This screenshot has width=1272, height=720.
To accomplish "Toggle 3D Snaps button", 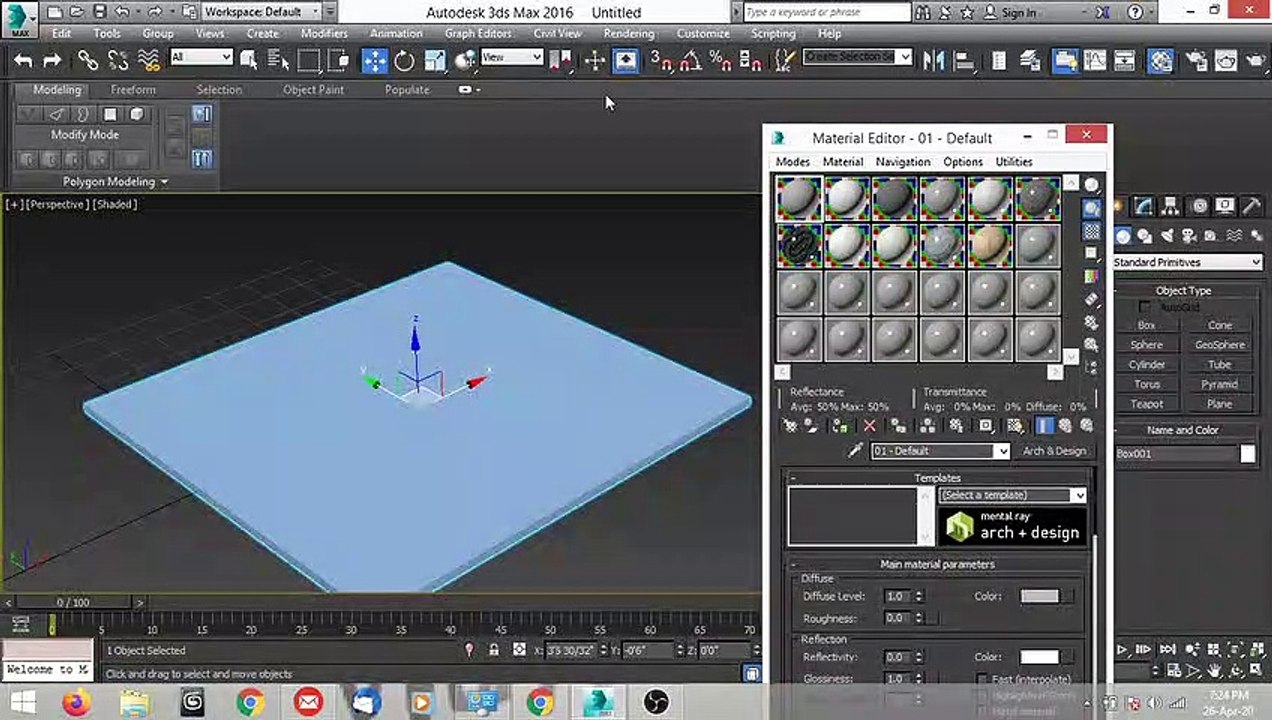I will pos(661,60).
